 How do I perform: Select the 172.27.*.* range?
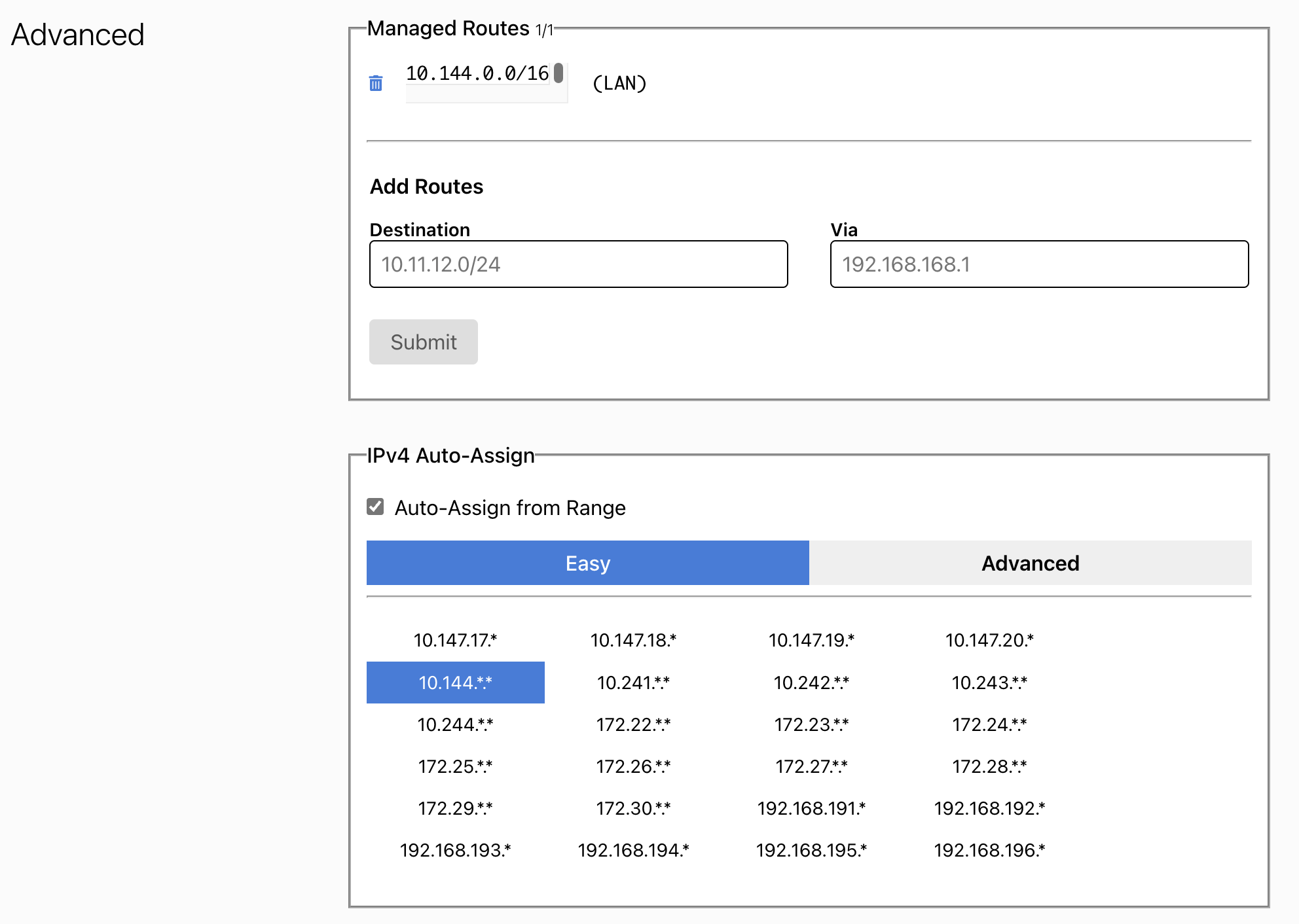(x=811, y=766)
